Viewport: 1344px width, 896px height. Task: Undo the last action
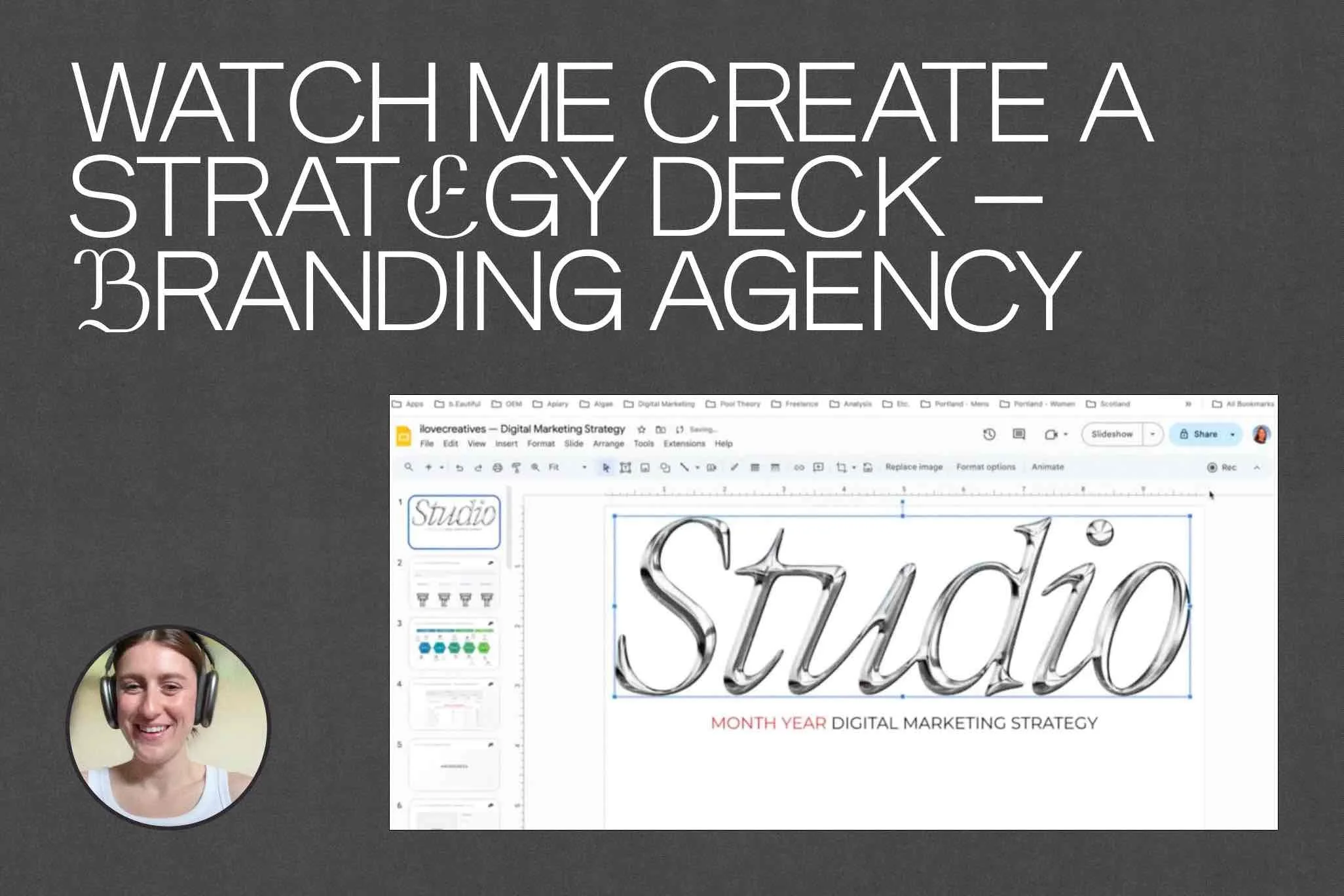point(459,468)
